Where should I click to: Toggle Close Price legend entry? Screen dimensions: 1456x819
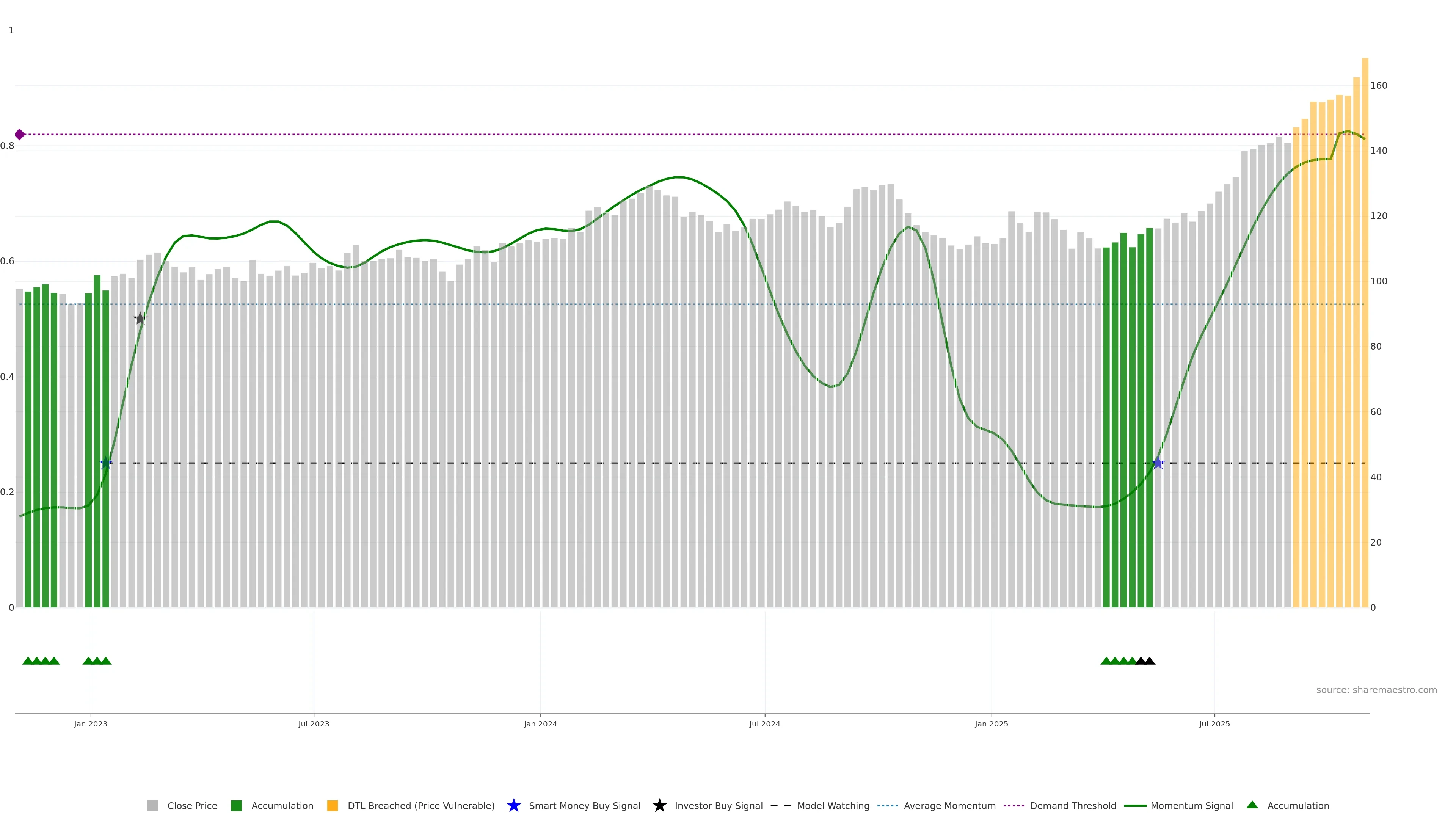click(x=191, y=805)
